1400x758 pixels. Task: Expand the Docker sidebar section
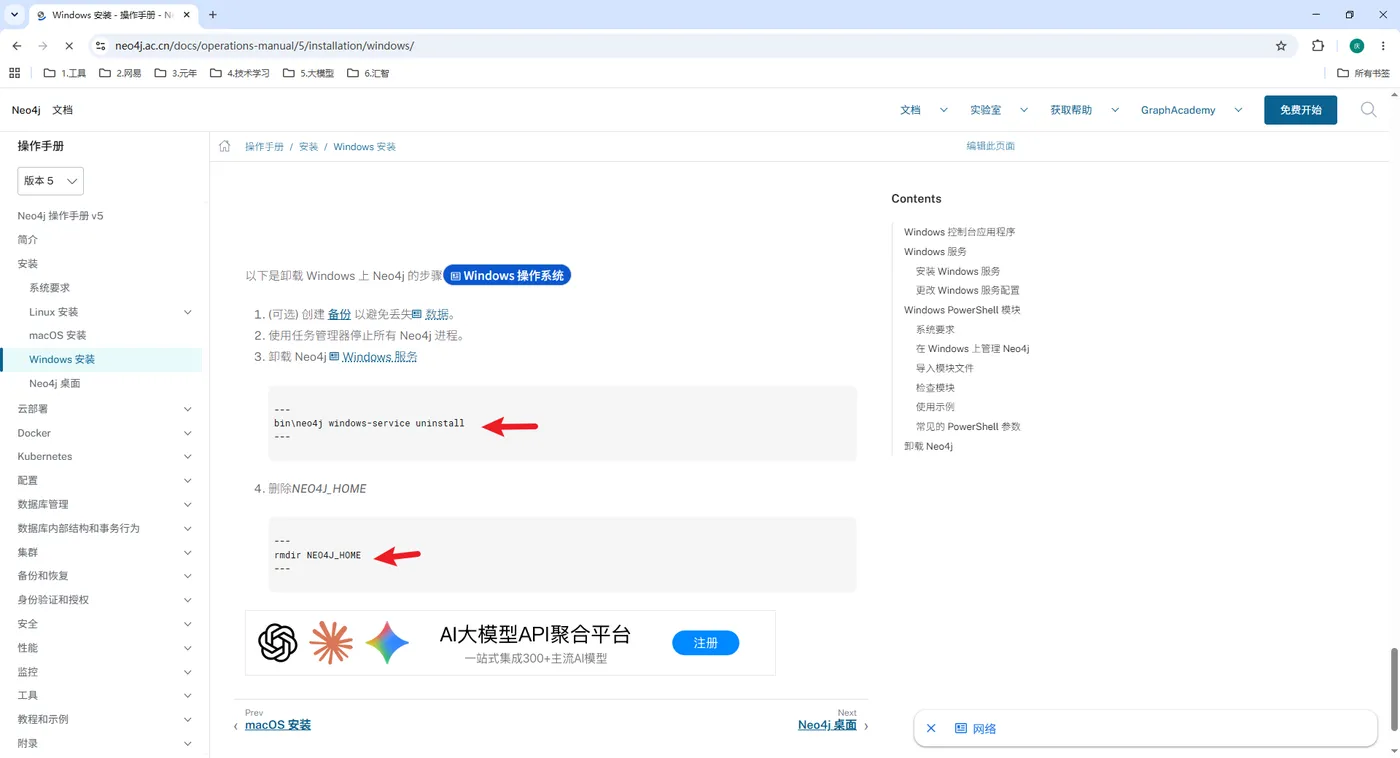coord(188,433)
